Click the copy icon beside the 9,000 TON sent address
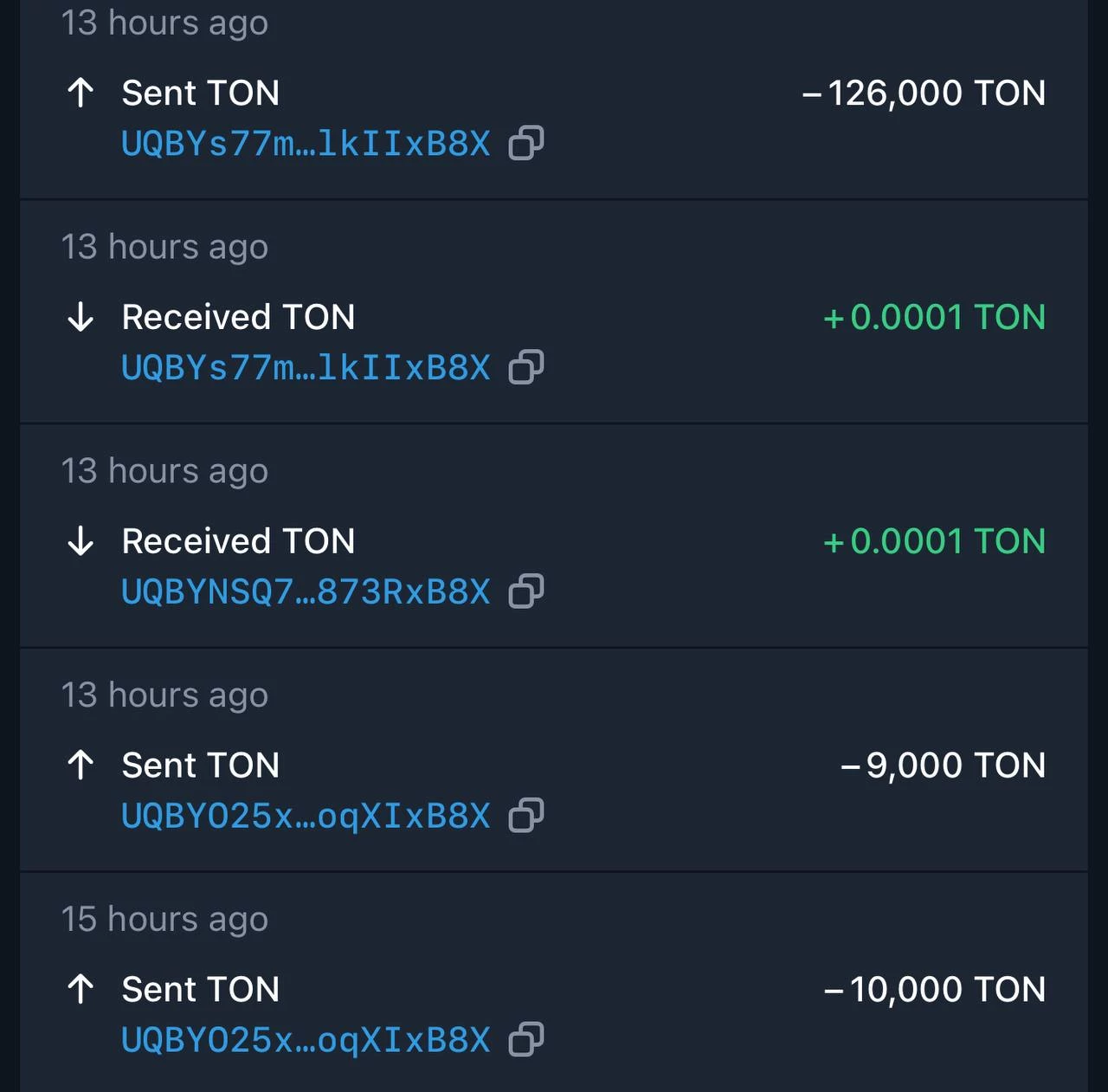 [526, 815]
